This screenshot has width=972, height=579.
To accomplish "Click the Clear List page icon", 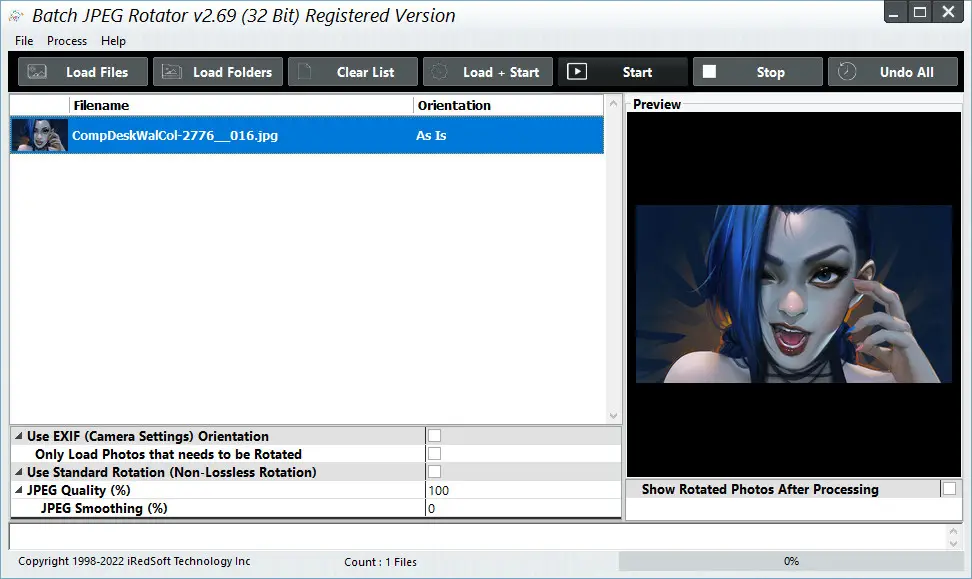I will (304, 72).
